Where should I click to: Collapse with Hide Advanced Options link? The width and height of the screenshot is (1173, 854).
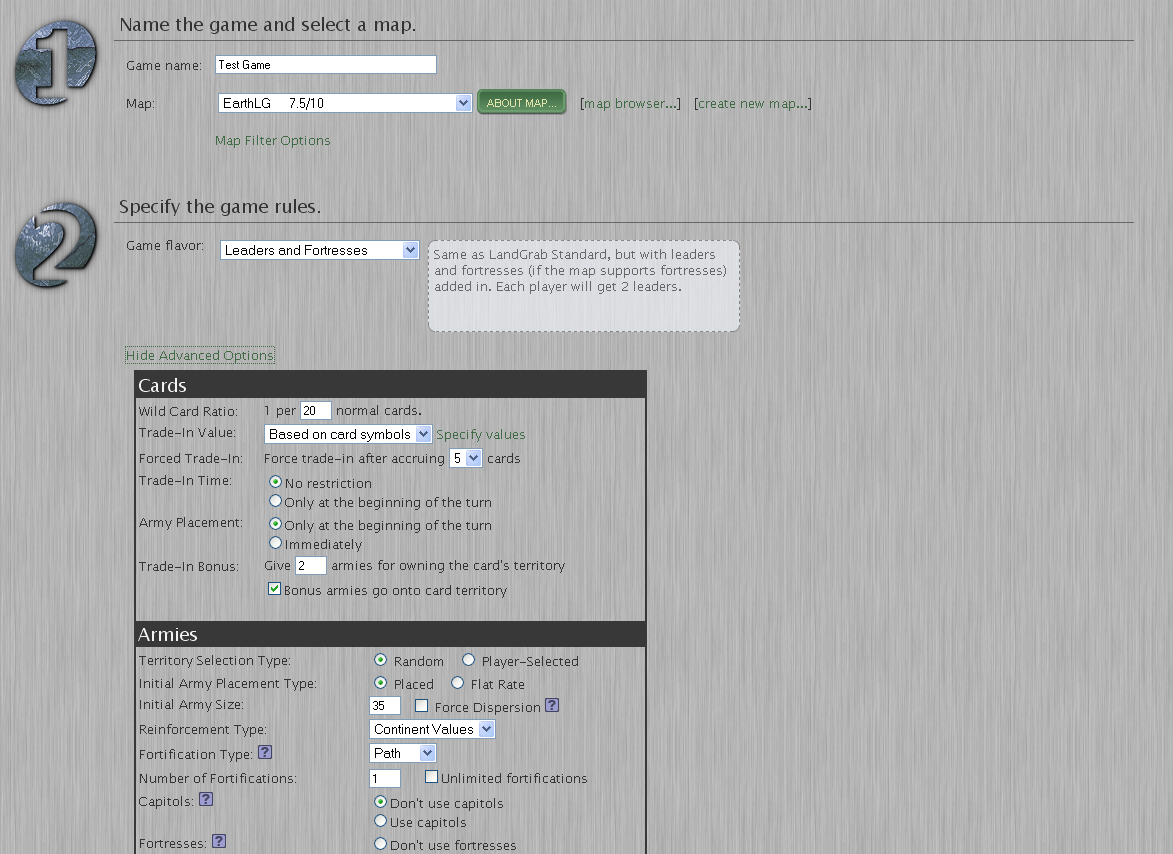point(200,355)
